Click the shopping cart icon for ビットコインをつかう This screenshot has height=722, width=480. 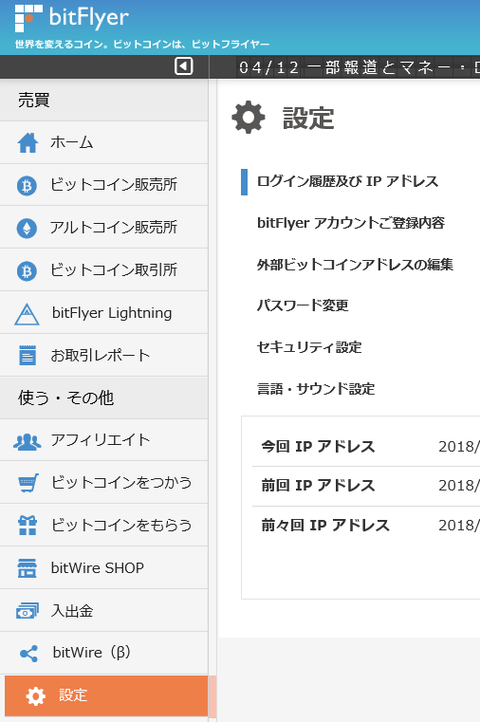28,483
